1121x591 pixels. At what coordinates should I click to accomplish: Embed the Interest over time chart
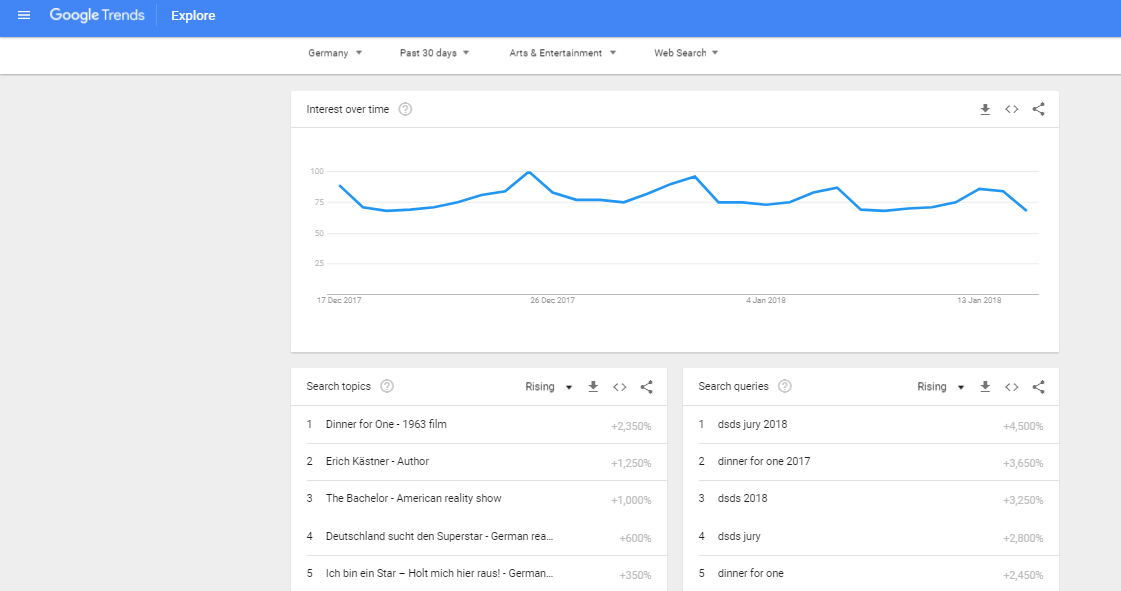click(x=1012, y=109)
